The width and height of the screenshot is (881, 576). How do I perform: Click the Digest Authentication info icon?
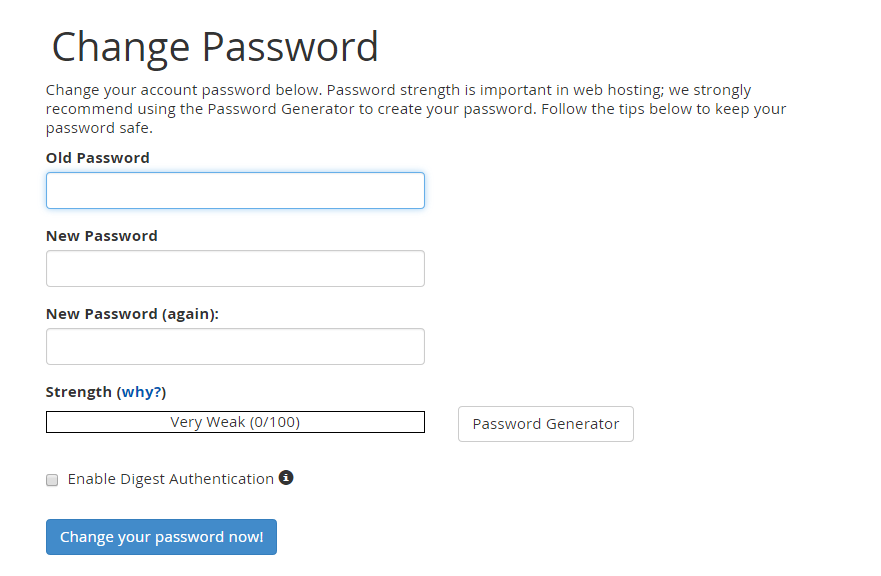pos(286,479)
